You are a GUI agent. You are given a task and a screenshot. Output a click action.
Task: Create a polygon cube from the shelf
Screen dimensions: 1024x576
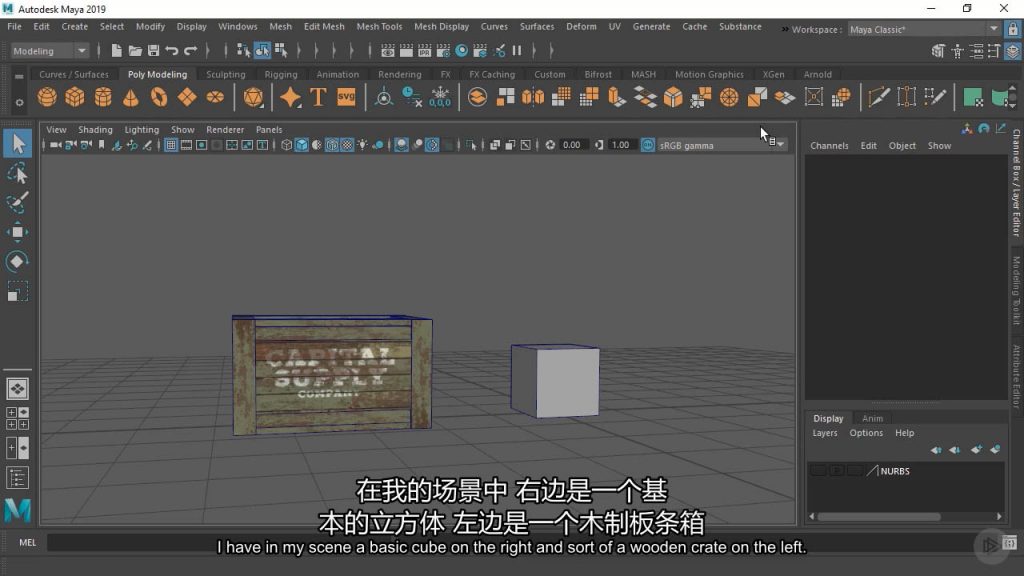(74, 97)
